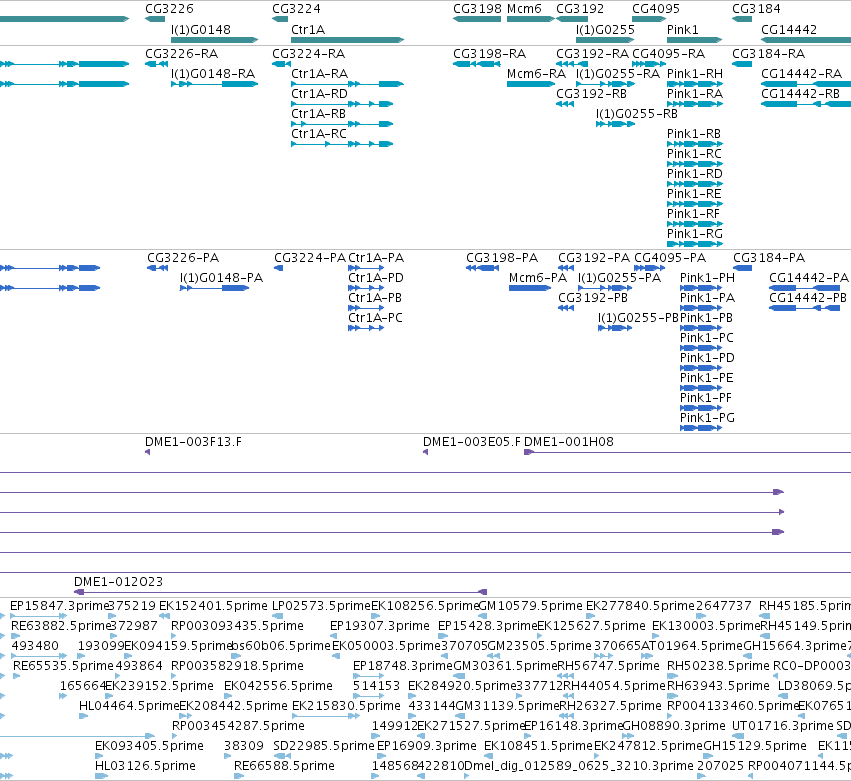The width and height of the screenshot is (851, 781).
Task: Select EST RH50238.5prime label
Action: coord(718,665)
